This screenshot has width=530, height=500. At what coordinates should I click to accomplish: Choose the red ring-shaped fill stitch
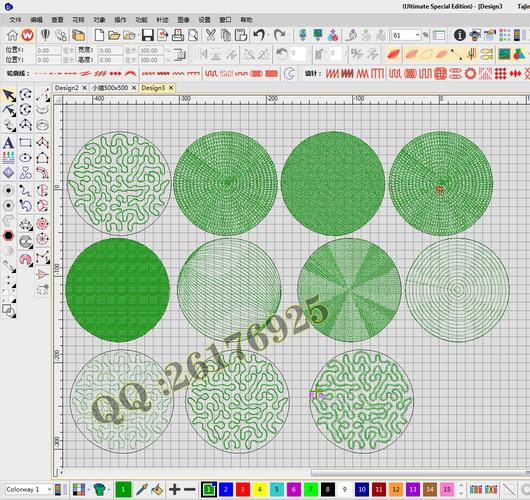coord(470,73)
